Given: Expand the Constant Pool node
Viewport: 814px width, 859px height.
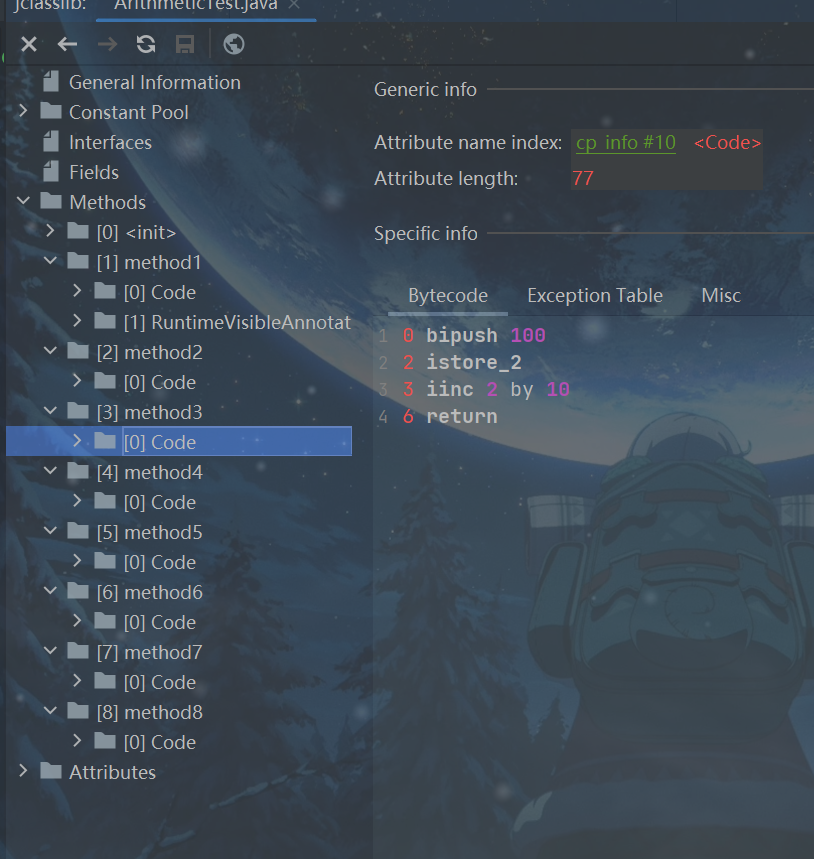Looking at the screenshot, I should tap(24, 112).
